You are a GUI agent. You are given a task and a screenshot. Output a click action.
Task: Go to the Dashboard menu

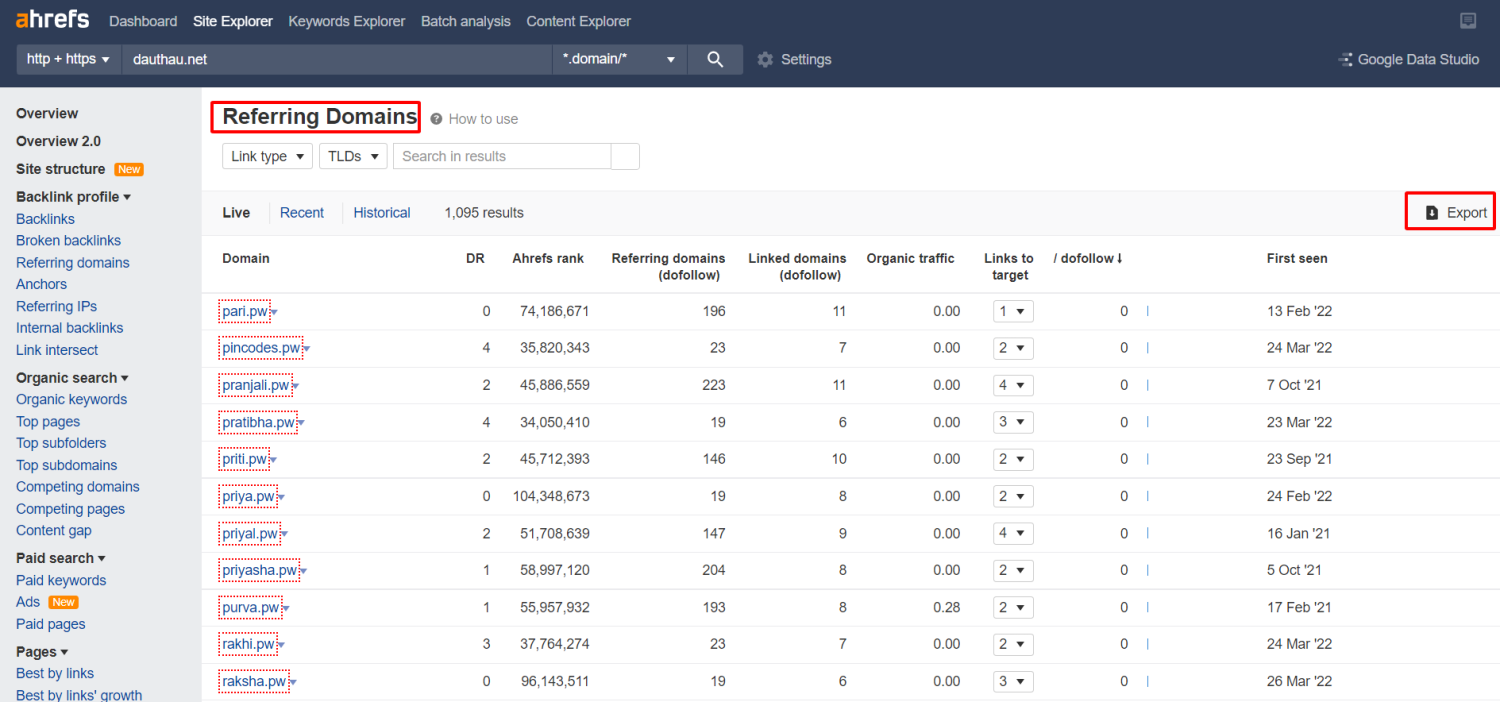tap(143, 21)
